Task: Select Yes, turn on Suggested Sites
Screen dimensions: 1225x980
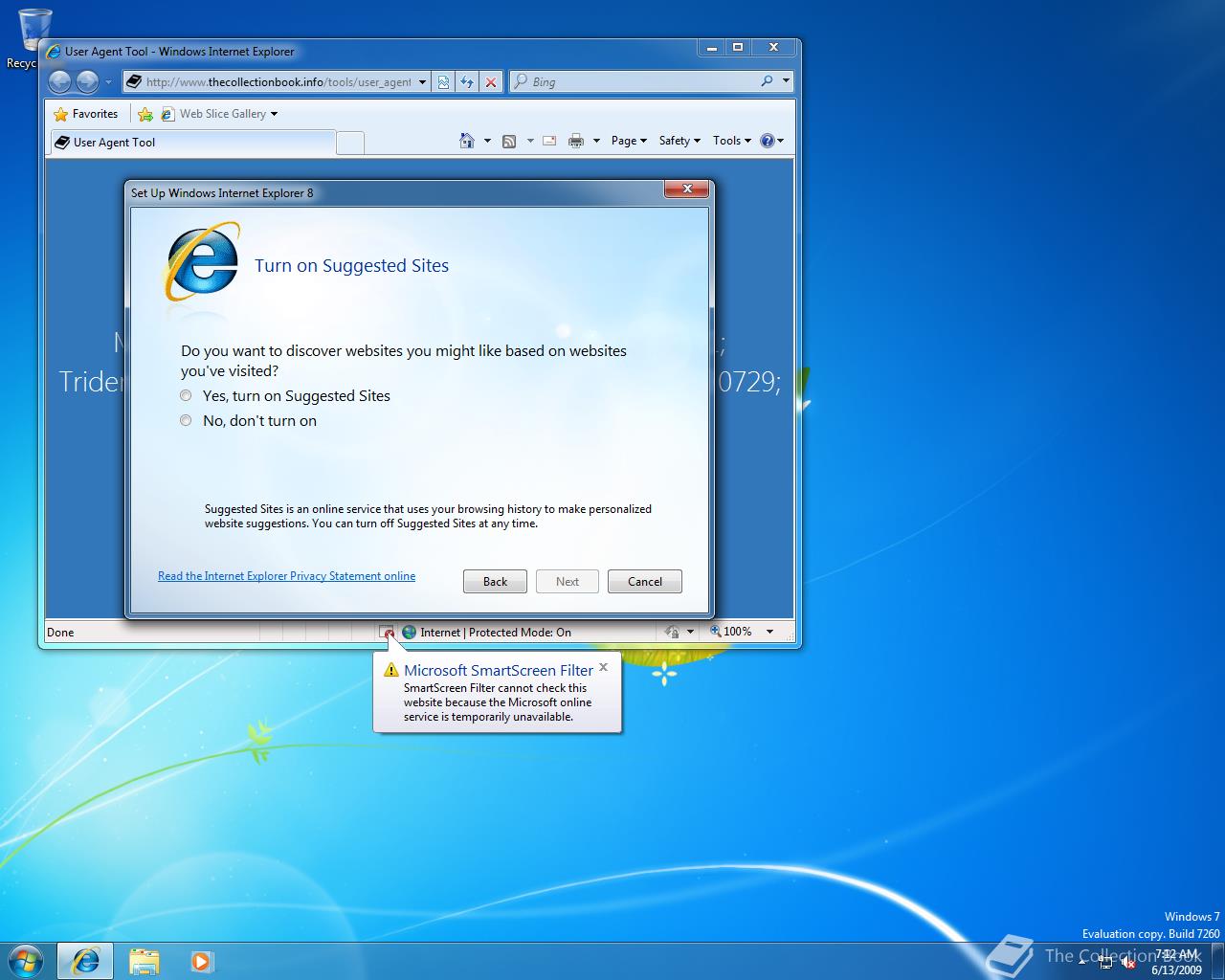Action: click(x=286, y=396)
